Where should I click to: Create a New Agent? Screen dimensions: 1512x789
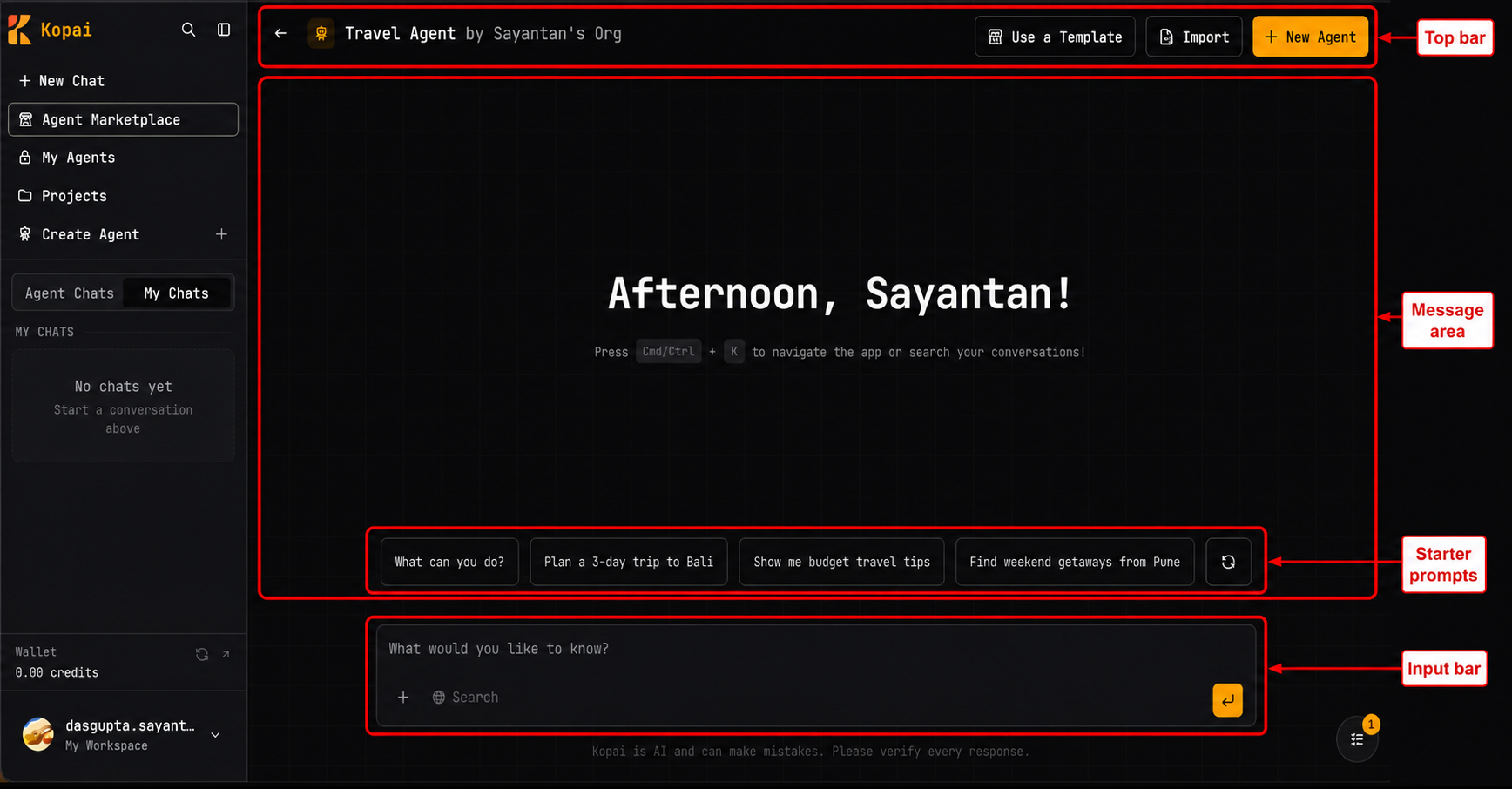pos(1310,37)
